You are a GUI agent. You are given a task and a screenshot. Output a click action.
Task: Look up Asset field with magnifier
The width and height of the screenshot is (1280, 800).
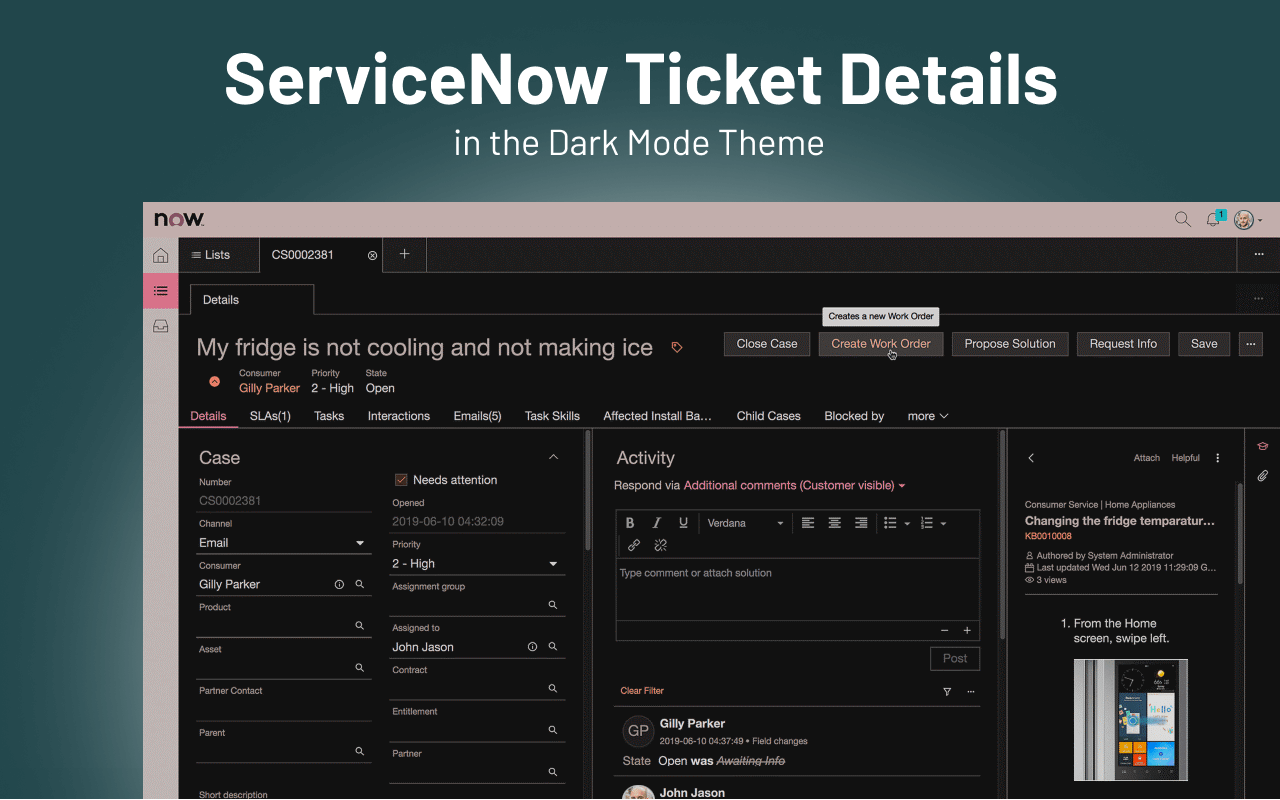tap(360, 668)
